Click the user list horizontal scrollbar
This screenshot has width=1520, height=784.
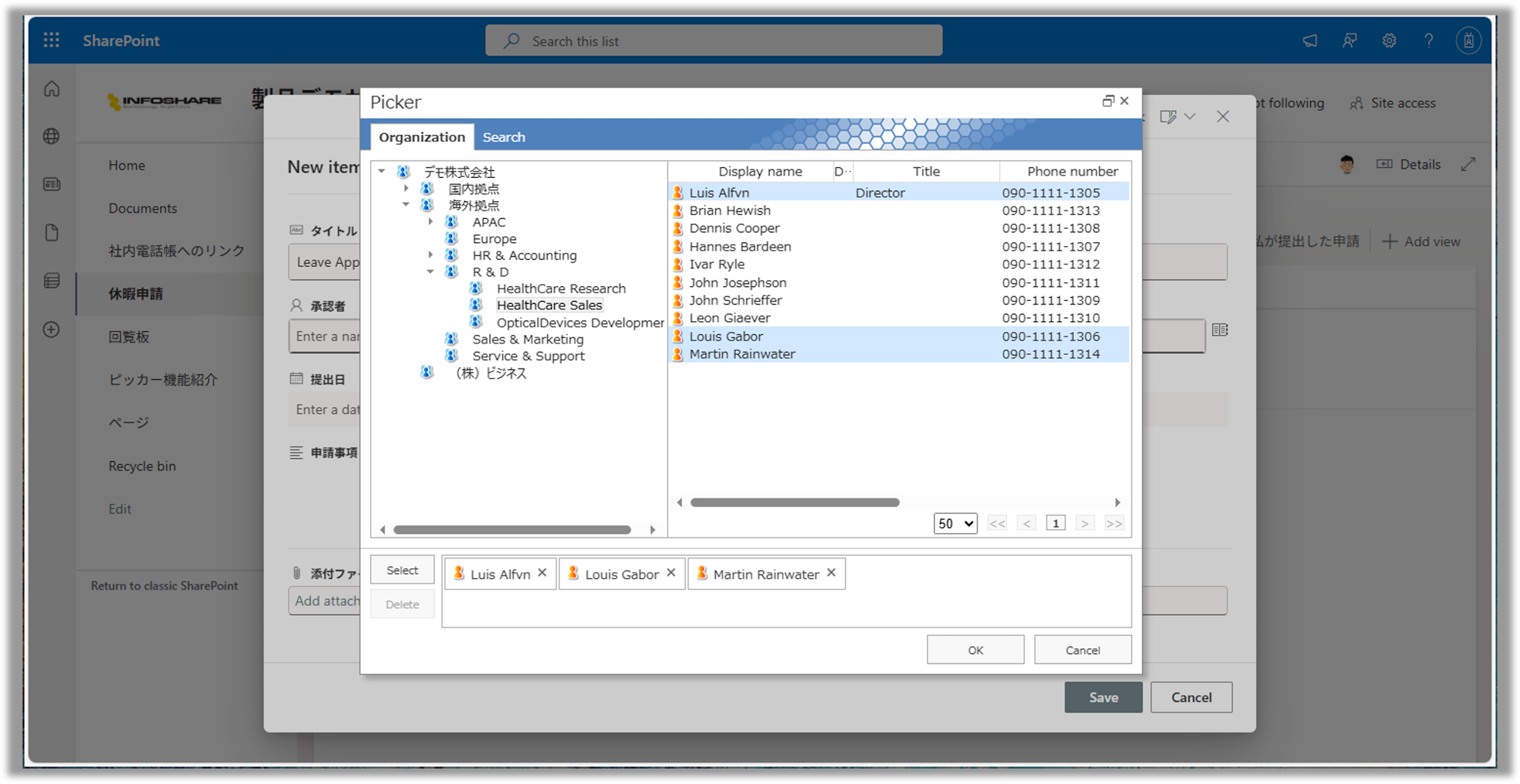pos(794,502)
